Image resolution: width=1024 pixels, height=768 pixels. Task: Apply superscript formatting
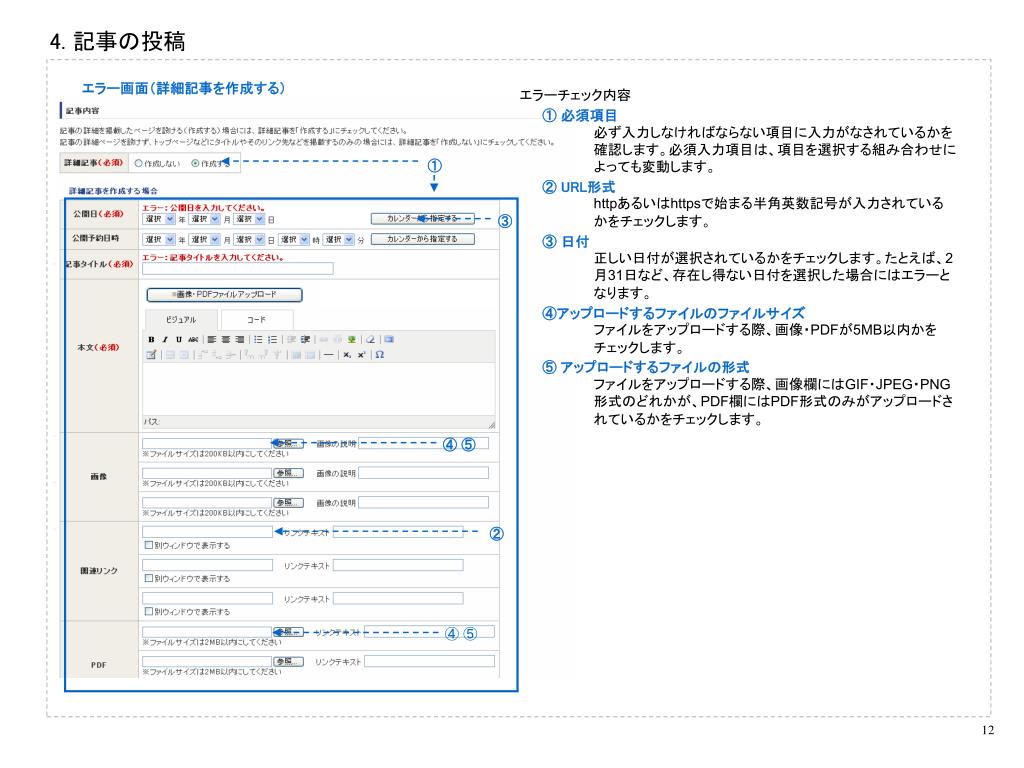(x=361, y=355)
